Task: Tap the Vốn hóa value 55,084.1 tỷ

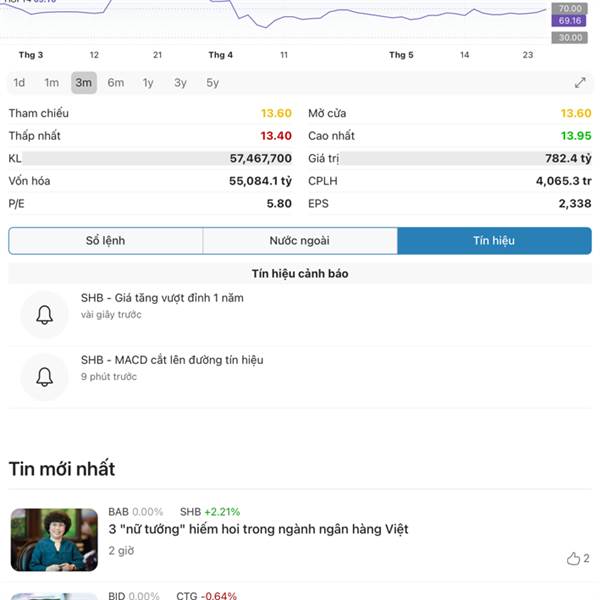Action: (x=260, y=181)
